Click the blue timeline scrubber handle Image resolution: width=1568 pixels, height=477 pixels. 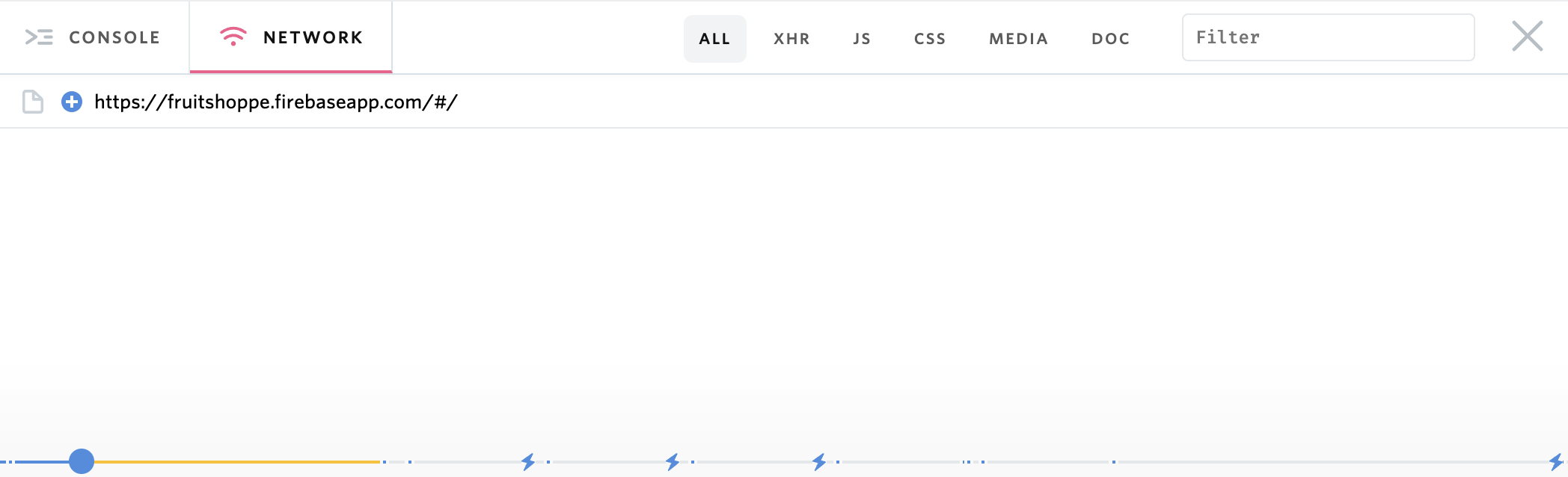coord(82,461)
